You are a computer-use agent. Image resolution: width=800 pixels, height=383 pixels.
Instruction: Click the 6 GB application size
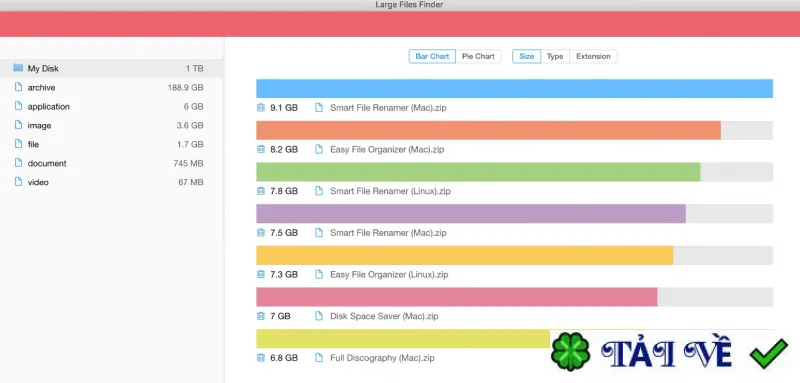tap(193, 107)
